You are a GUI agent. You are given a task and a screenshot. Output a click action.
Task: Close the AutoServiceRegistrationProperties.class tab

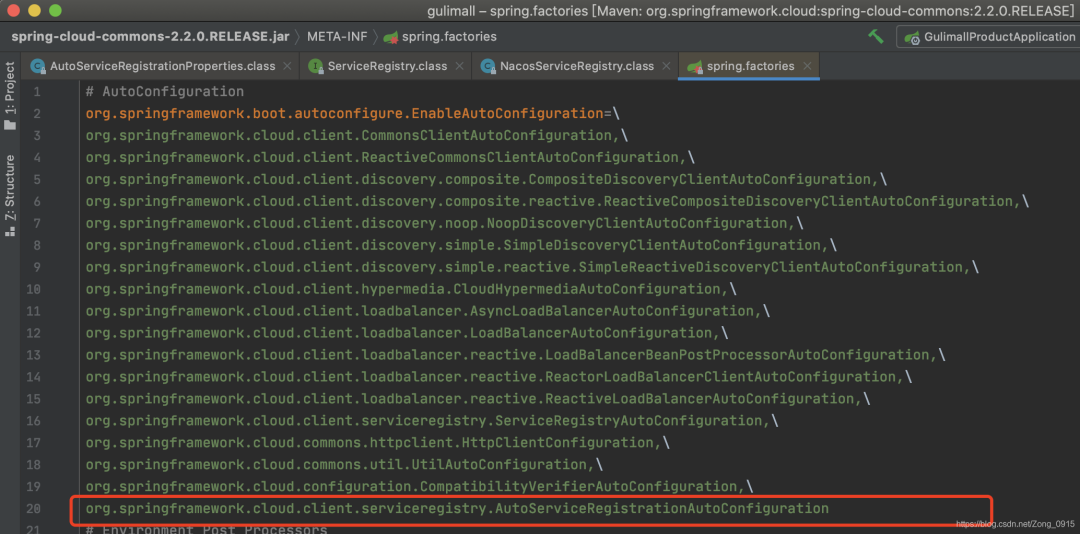(288, 66)
